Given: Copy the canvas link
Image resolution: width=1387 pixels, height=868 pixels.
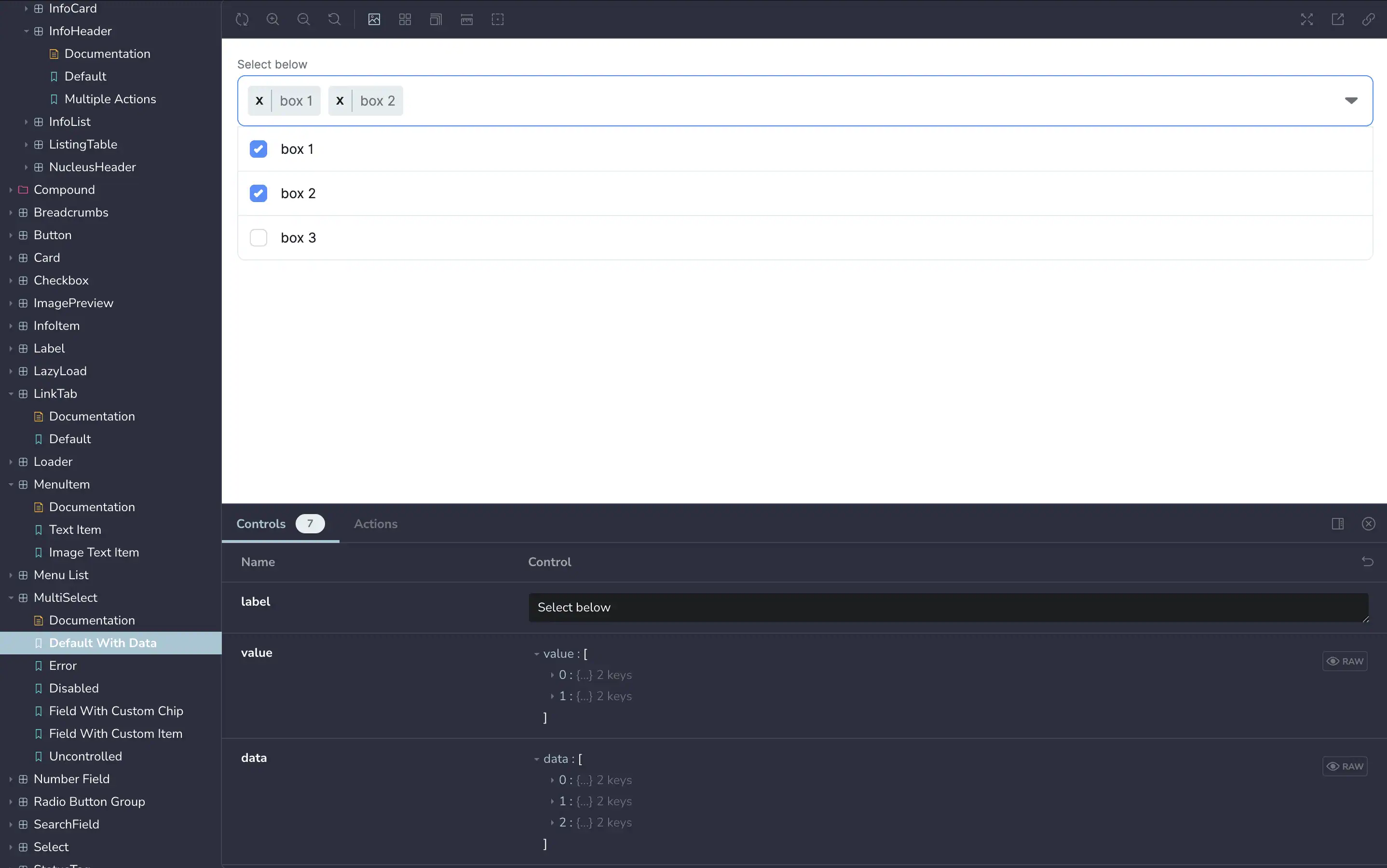Looking at the screenshot, I should (x=1369, y=19).
